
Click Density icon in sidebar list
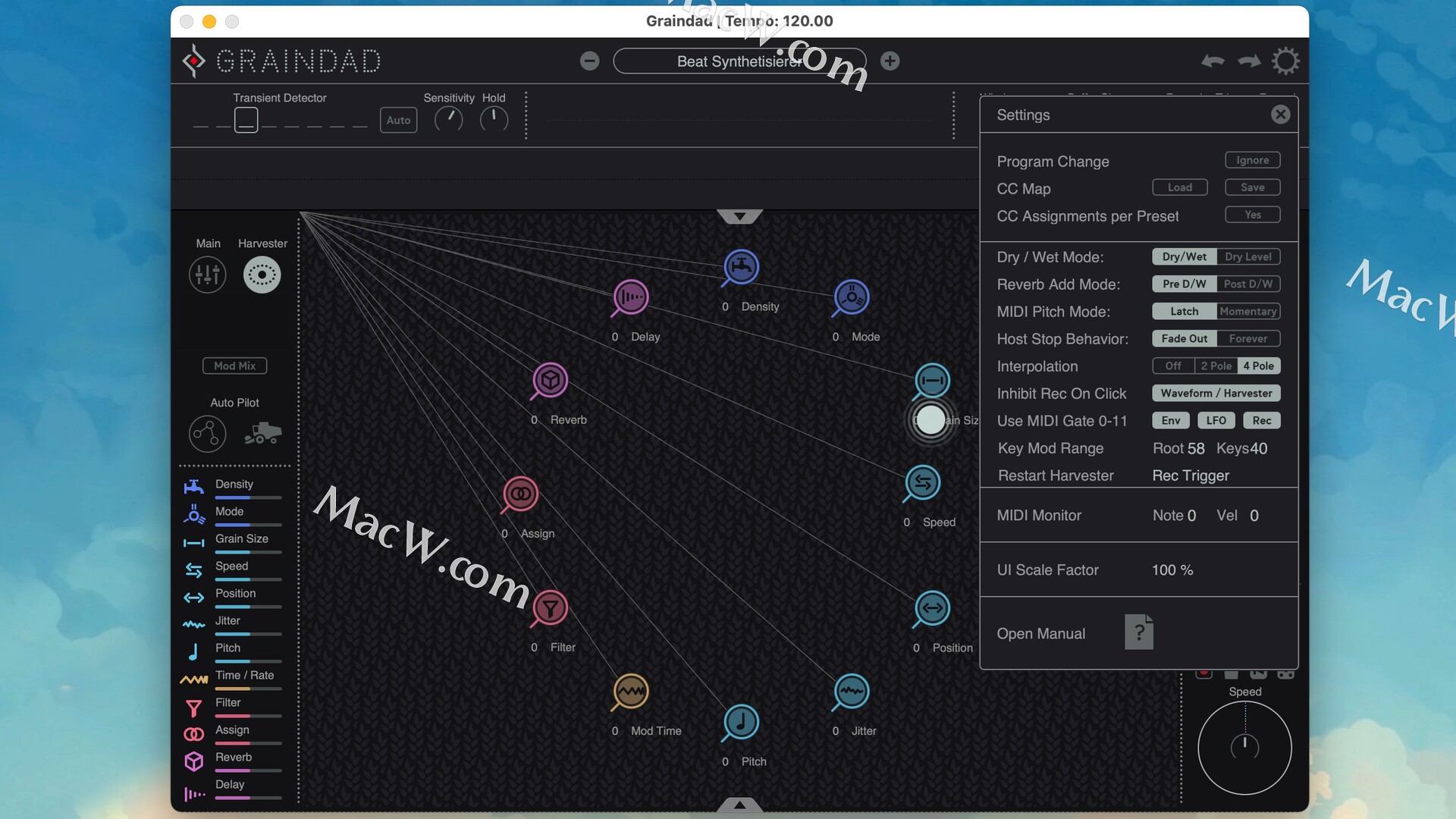[x=194, y=487]
